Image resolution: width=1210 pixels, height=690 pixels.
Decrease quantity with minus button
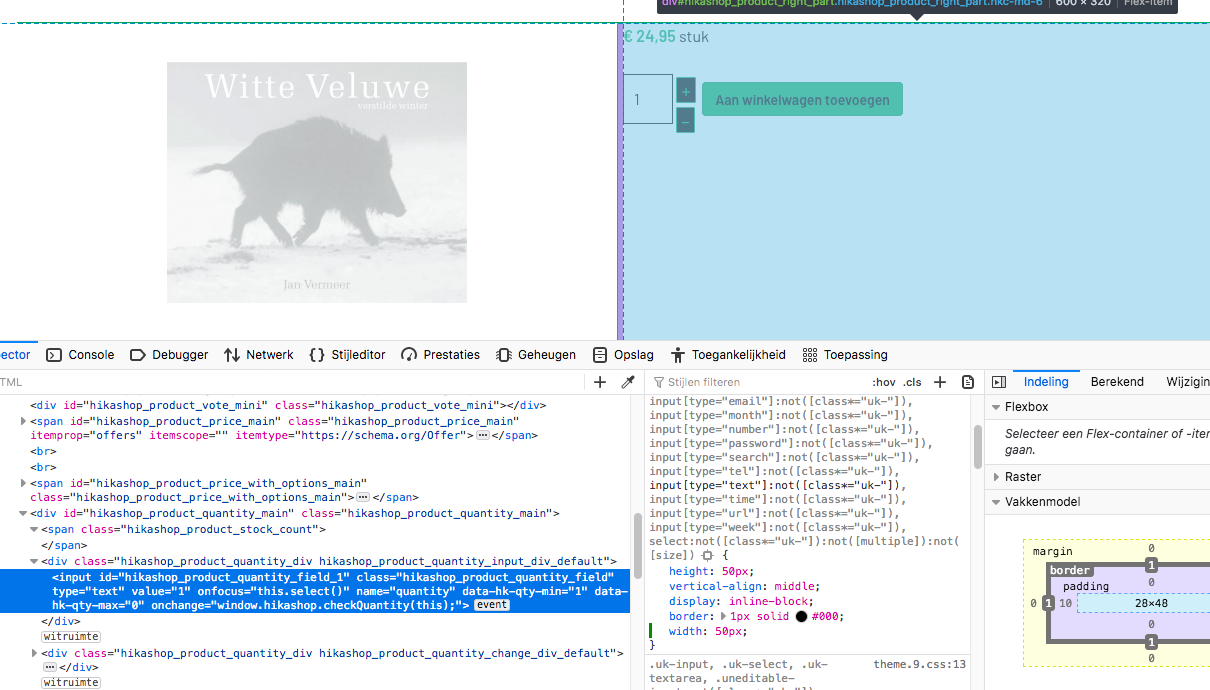coord(685,120)
